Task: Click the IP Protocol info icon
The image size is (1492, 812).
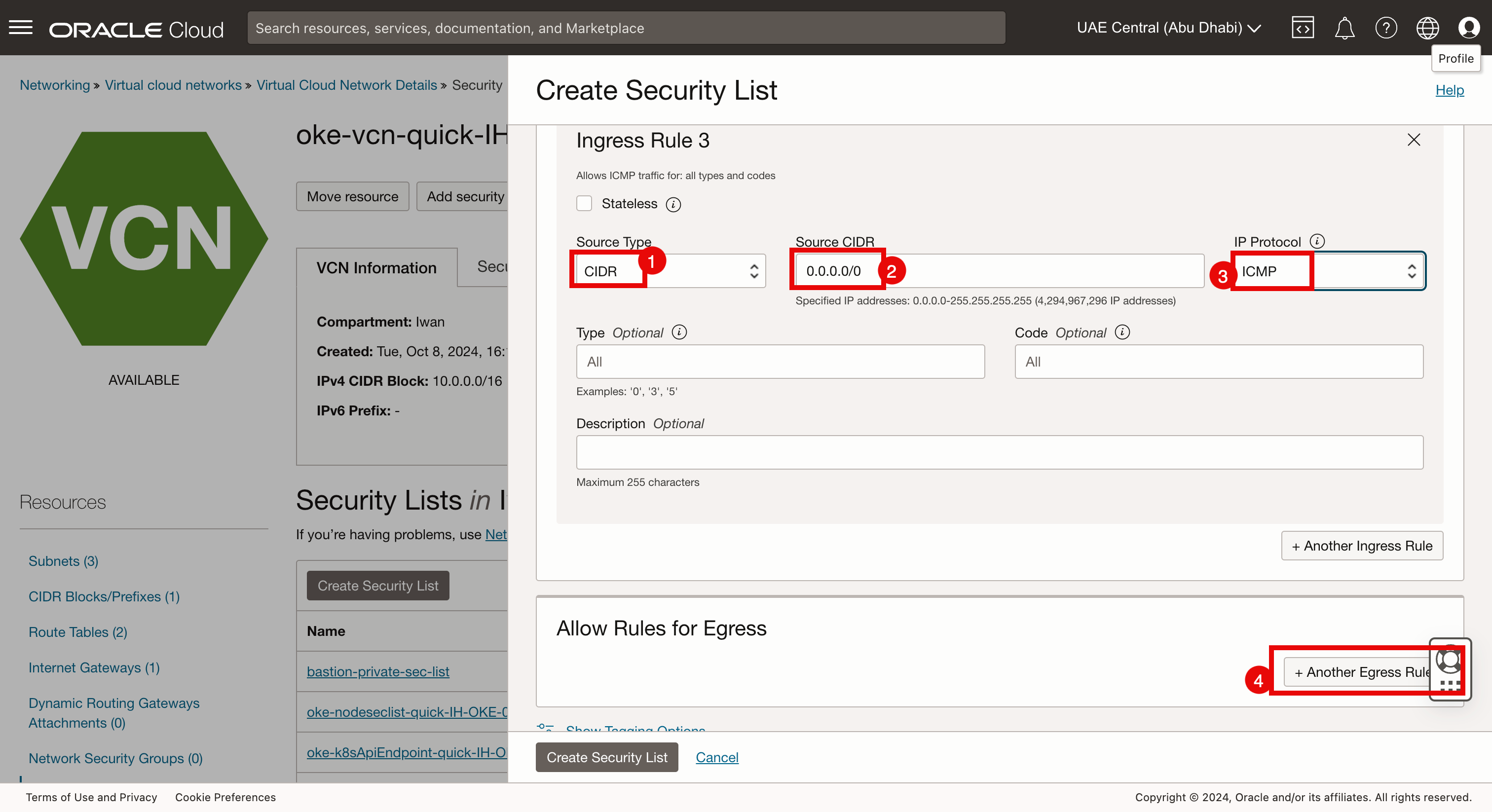Action: [1317, 241]
